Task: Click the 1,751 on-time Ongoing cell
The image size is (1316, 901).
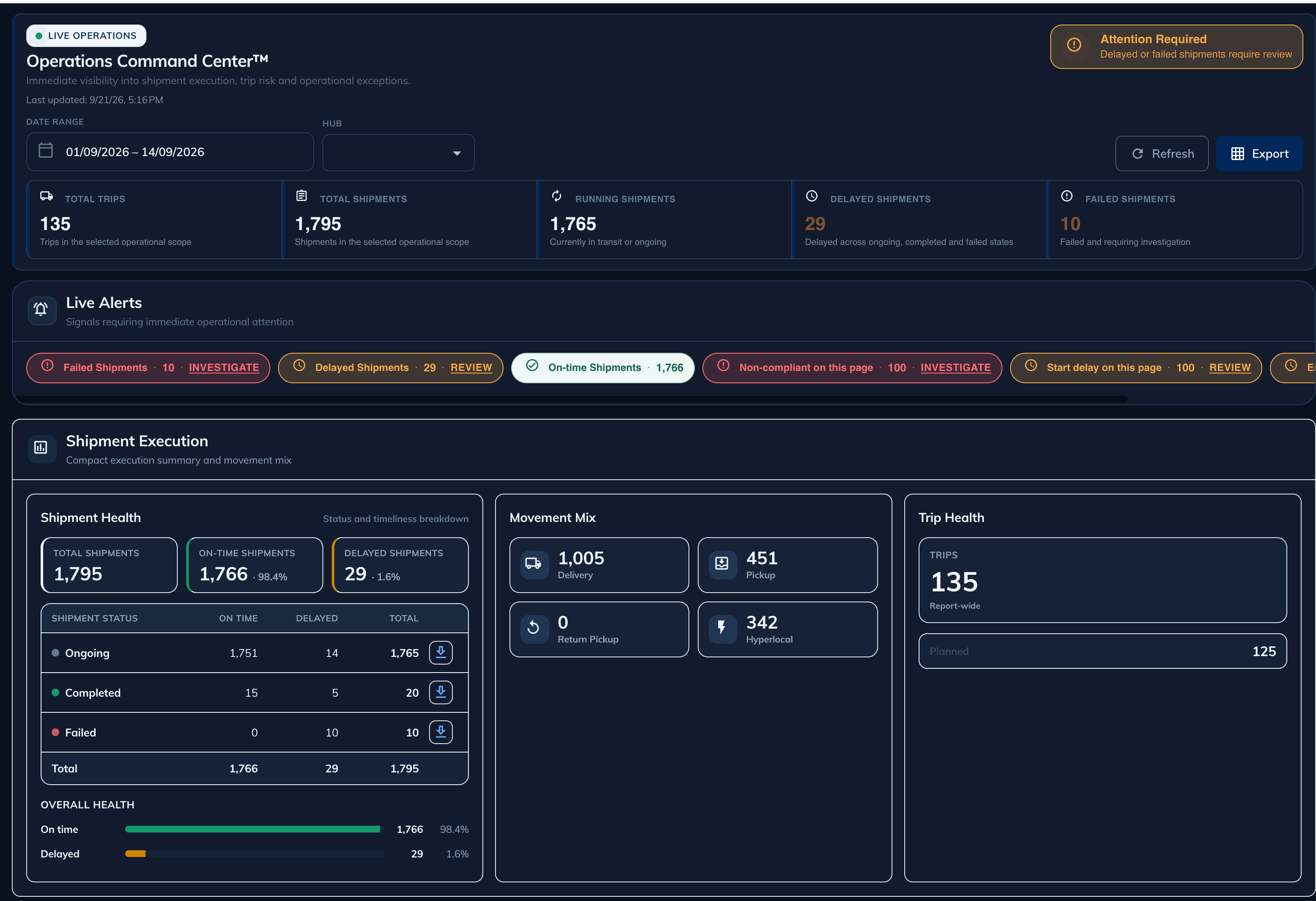Action: tap(243, 653)
